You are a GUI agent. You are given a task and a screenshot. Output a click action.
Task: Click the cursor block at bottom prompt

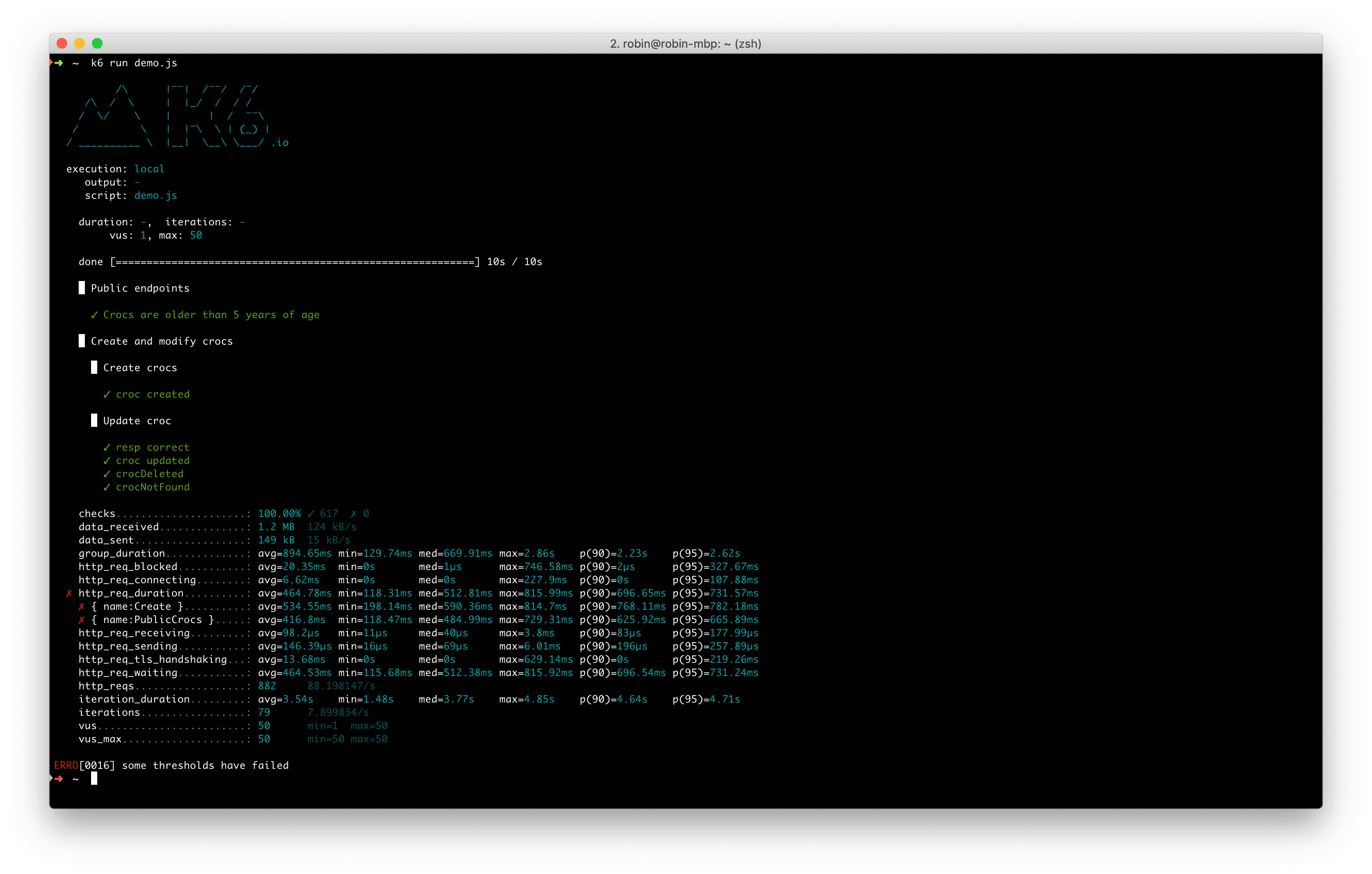pos(94,778)
